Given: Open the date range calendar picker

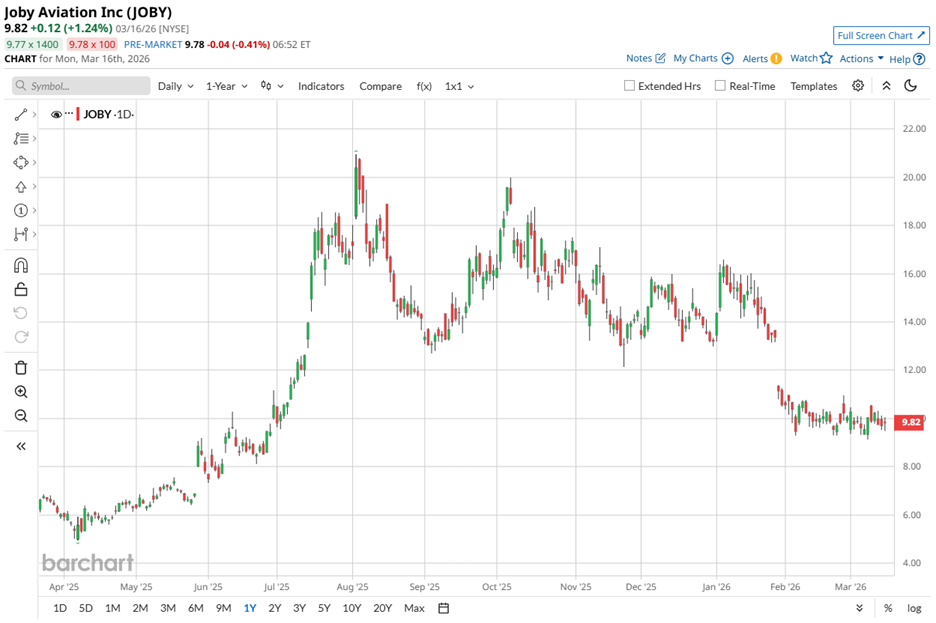Looking at the screenshot, I should coord(444,608).
